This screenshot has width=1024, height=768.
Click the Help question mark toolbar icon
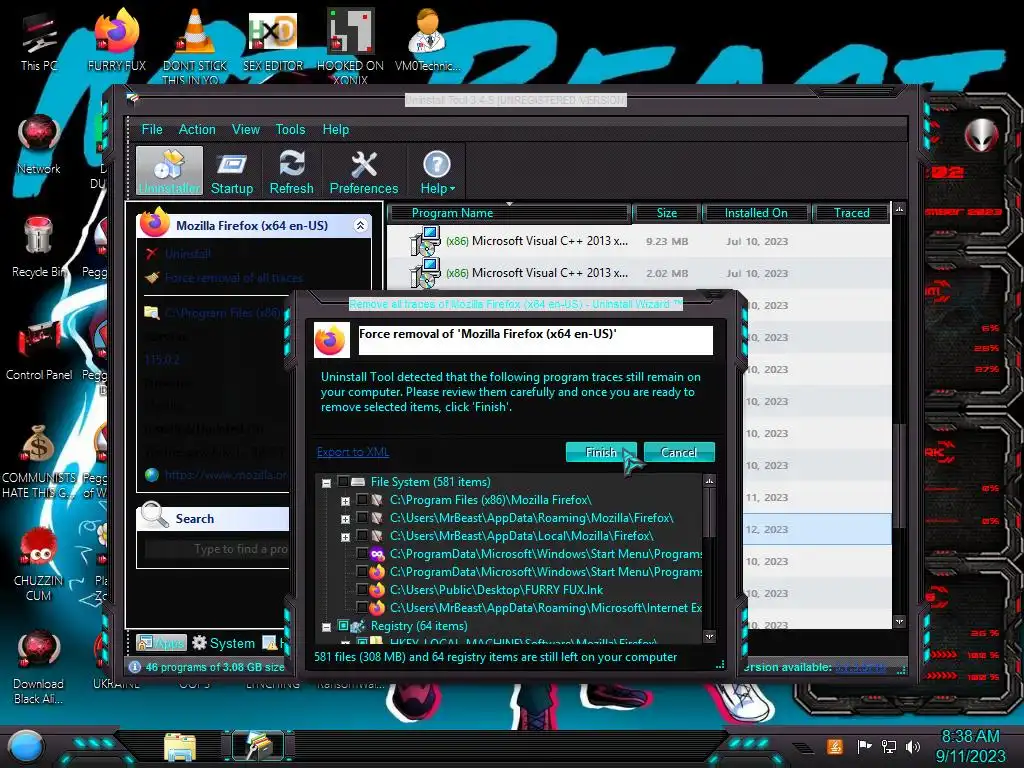click(x=437, y=172)
